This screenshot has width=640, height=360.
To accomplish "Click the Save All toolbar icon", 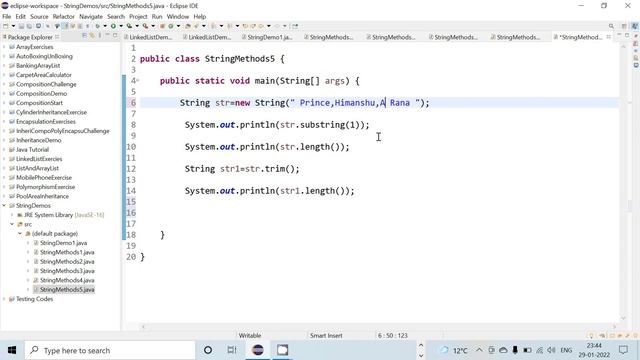I will coord(29,26).
